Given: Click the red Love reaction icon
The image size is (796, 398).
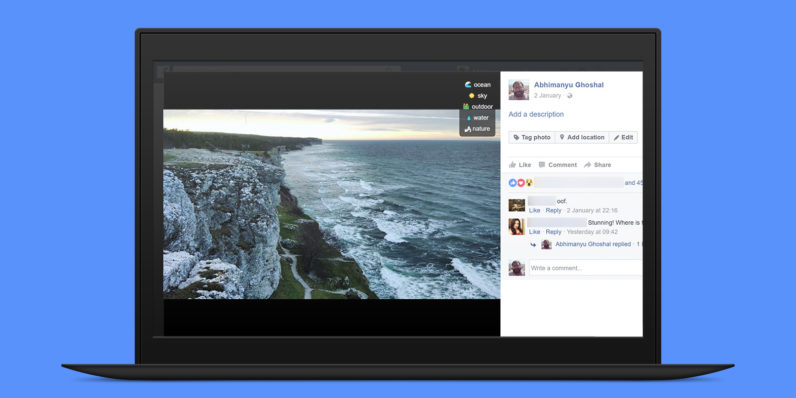Looking at the screenshot, I should [x=520, y=183].
